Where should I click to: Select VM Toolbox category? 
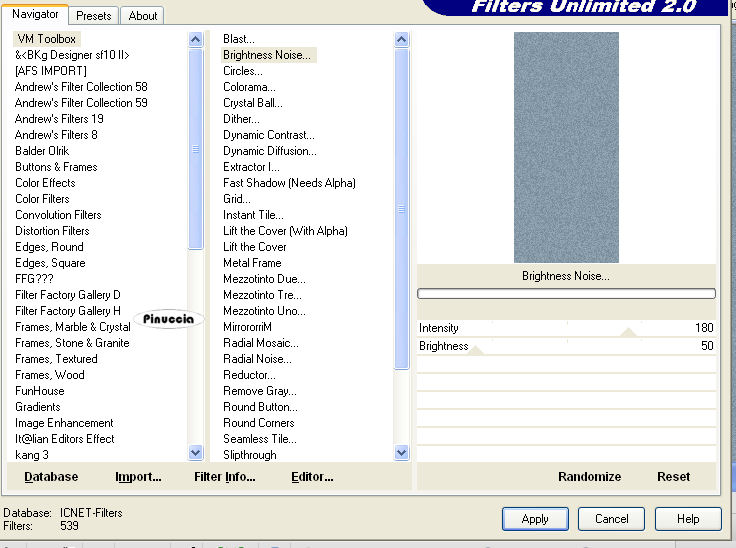coord(46,39)
